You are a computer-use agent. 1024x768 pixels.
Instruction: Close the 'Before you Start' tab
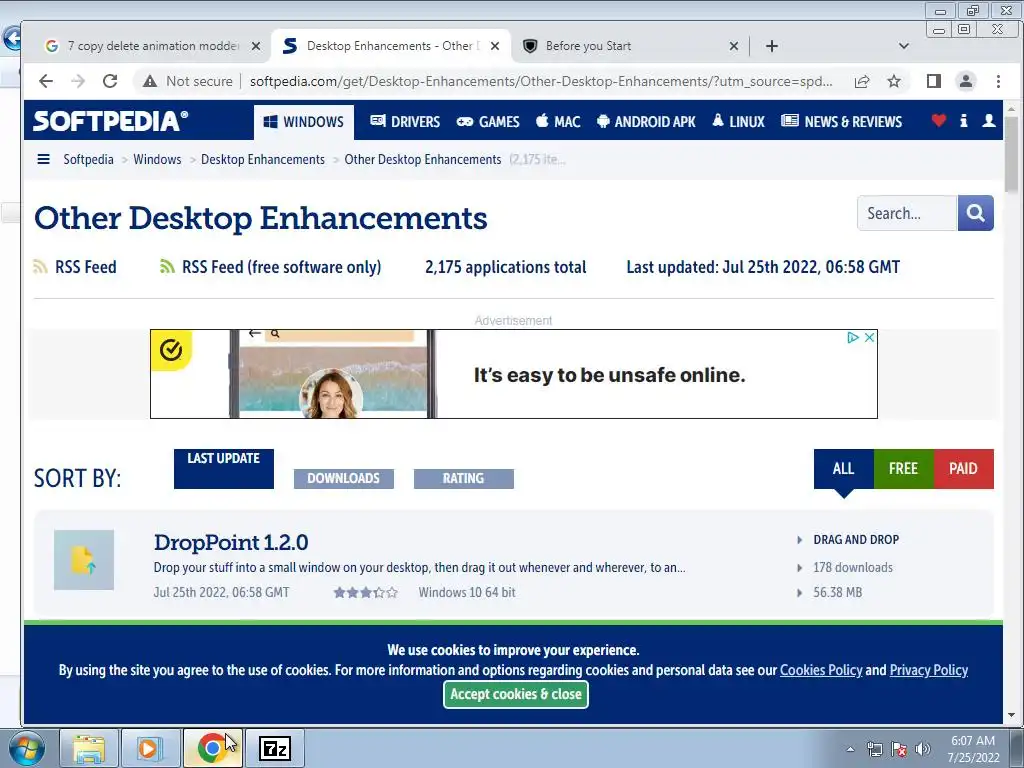[734, 46]
